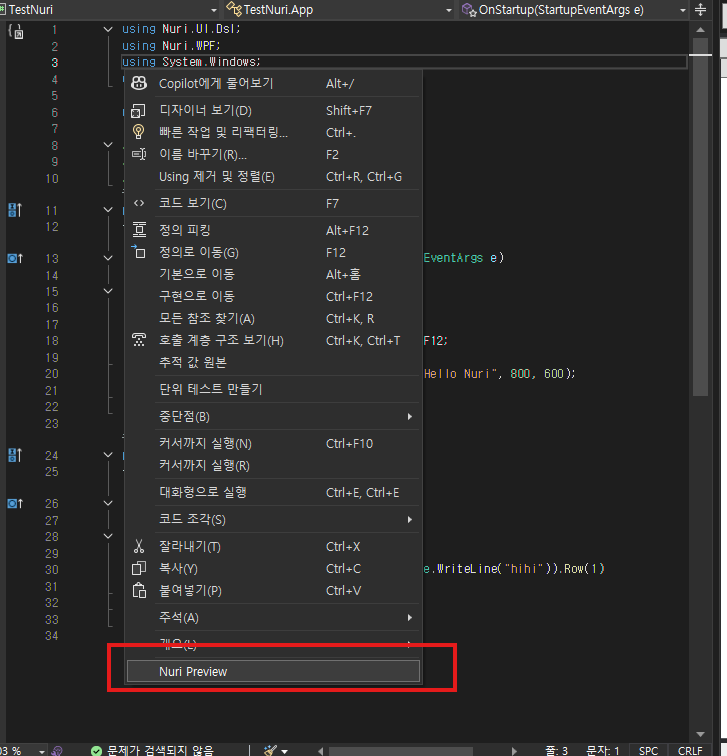Collapse the using block at line 1
The width and height of the screenshot is (727, 756).
tap(108, 29)
